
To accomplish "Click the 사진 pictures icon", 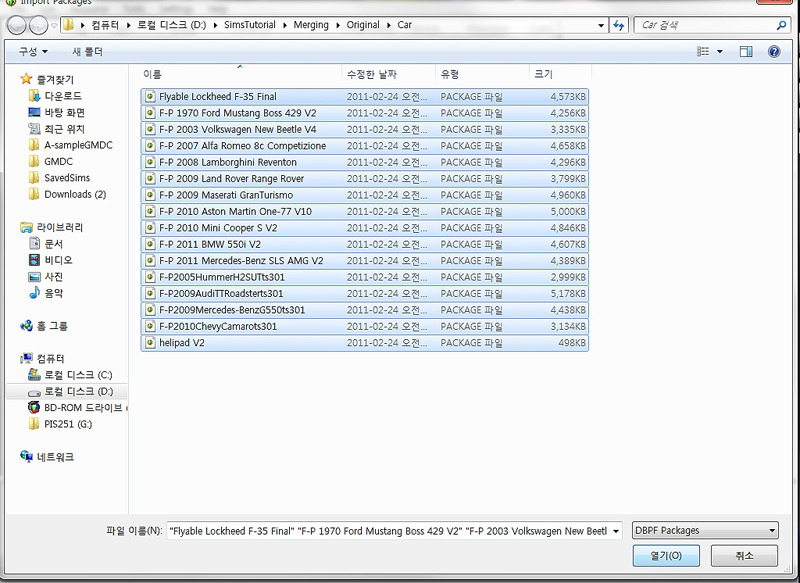I will tap(34, 276).
